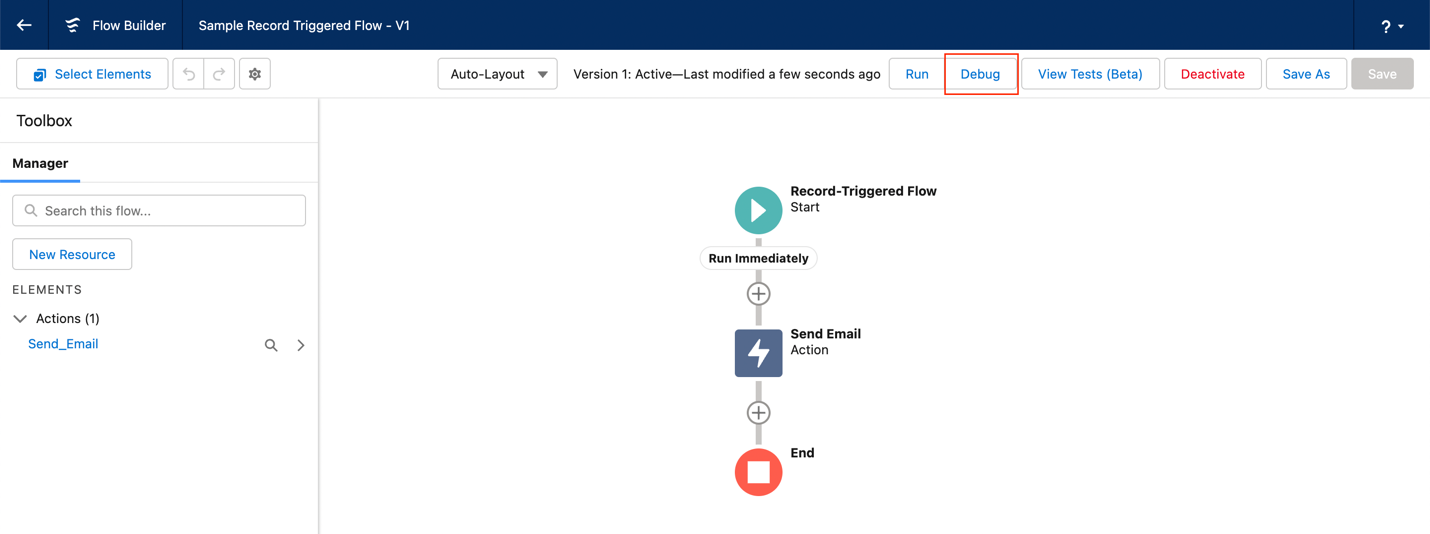
Task: Focus the Search this flow field
Action: (159, 211)
